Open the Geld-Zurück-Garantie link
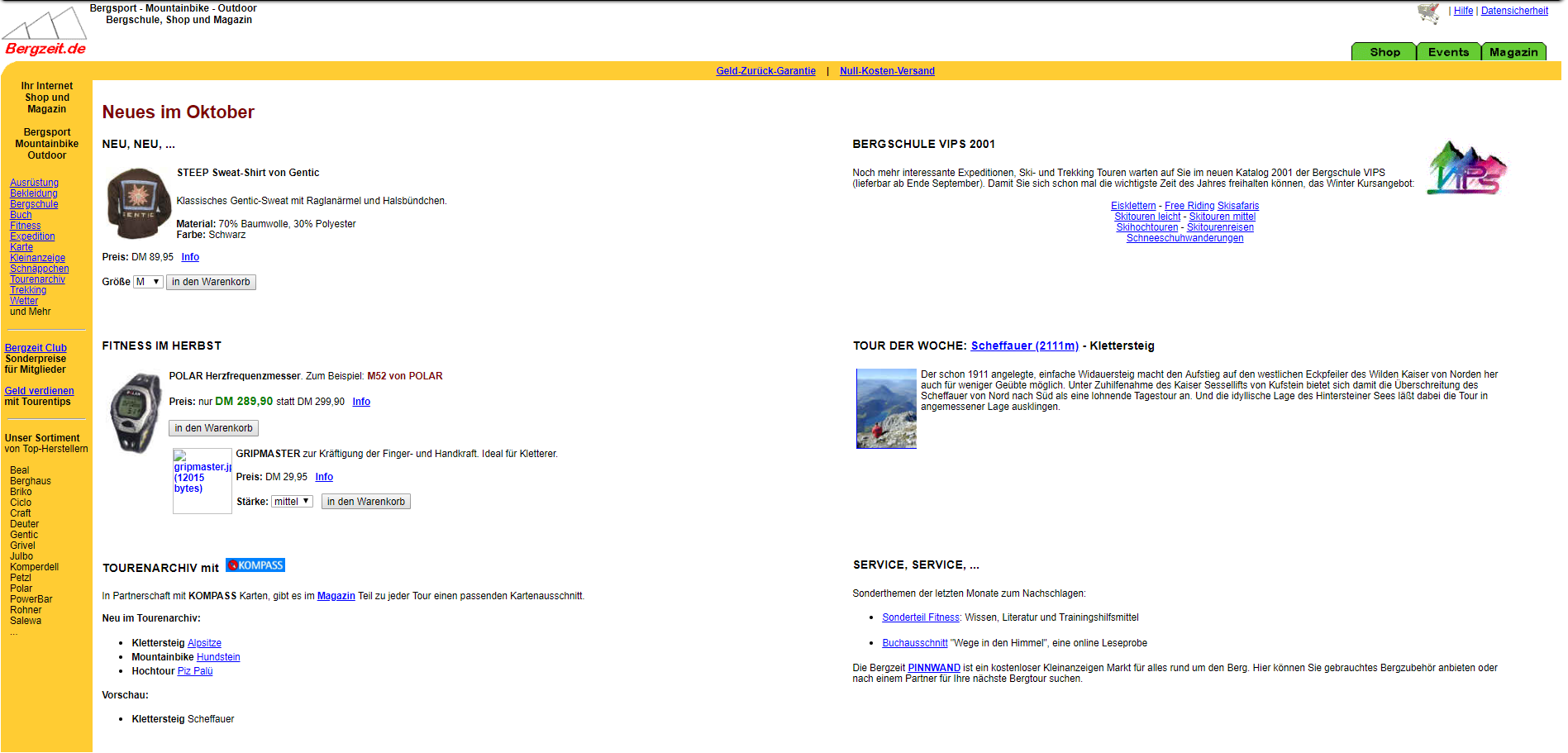 click(x=765, y=71)
